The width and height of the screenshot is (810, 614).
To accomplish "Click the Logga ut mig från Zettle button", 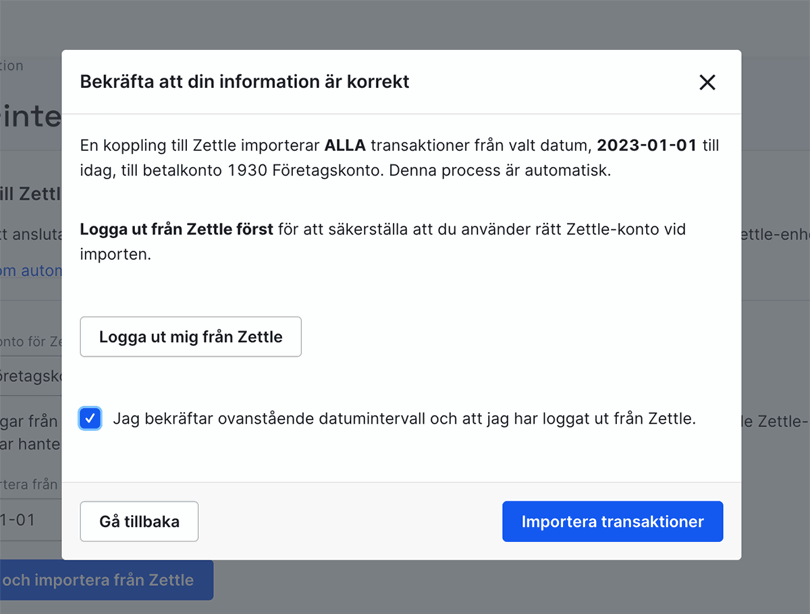I will tap(190, 336).
